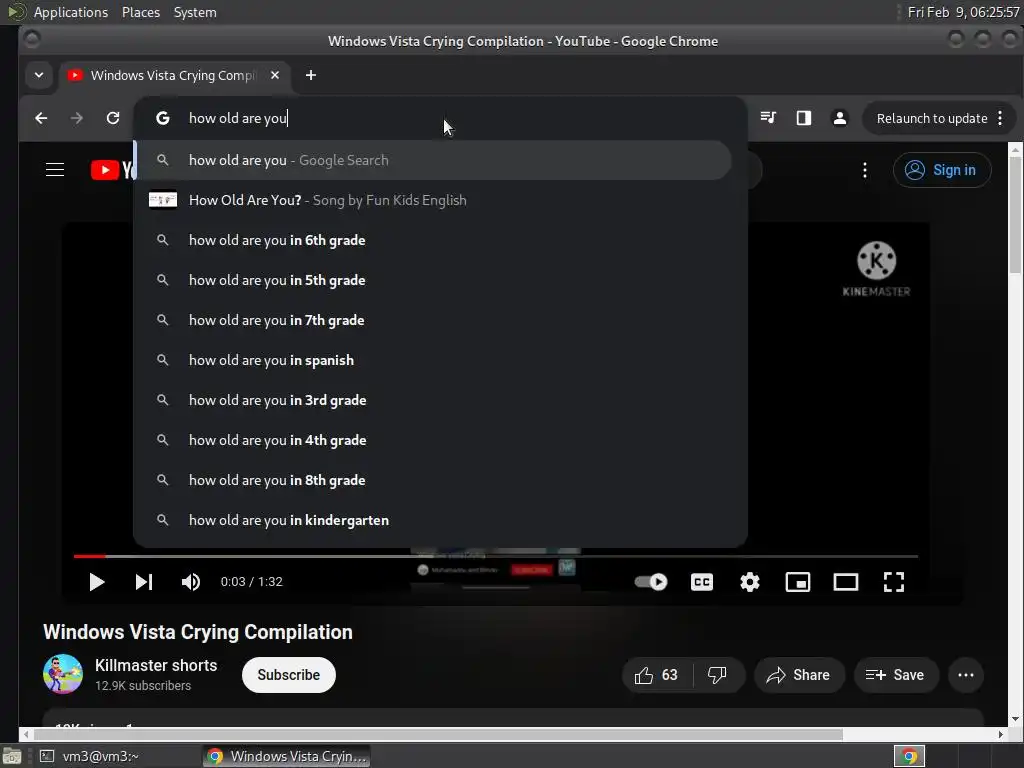Toggle closed captions CC button
The width and height of the screenshot is (1024, 768).
pos(702,582)
